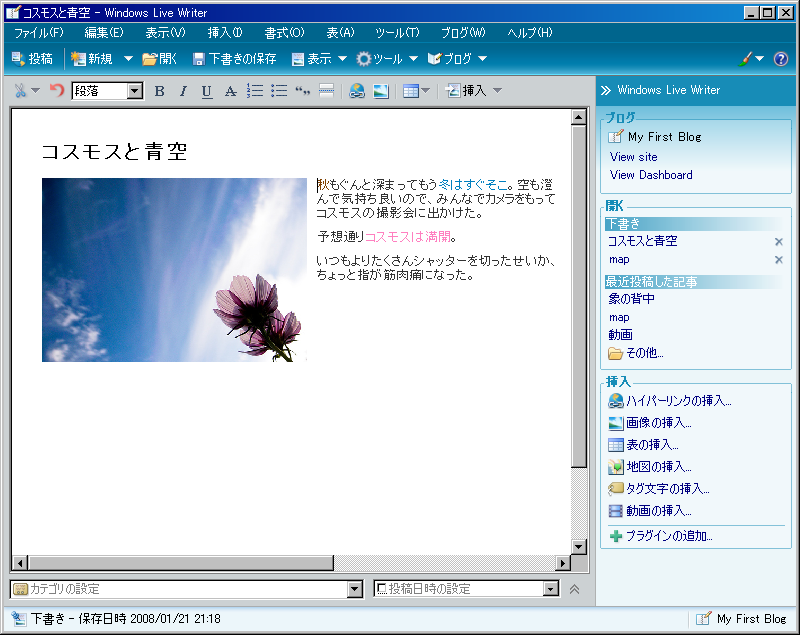Open the draft コスモスと青空 in the sidebar
Screen dimensions: 800x635
[642, 241]
